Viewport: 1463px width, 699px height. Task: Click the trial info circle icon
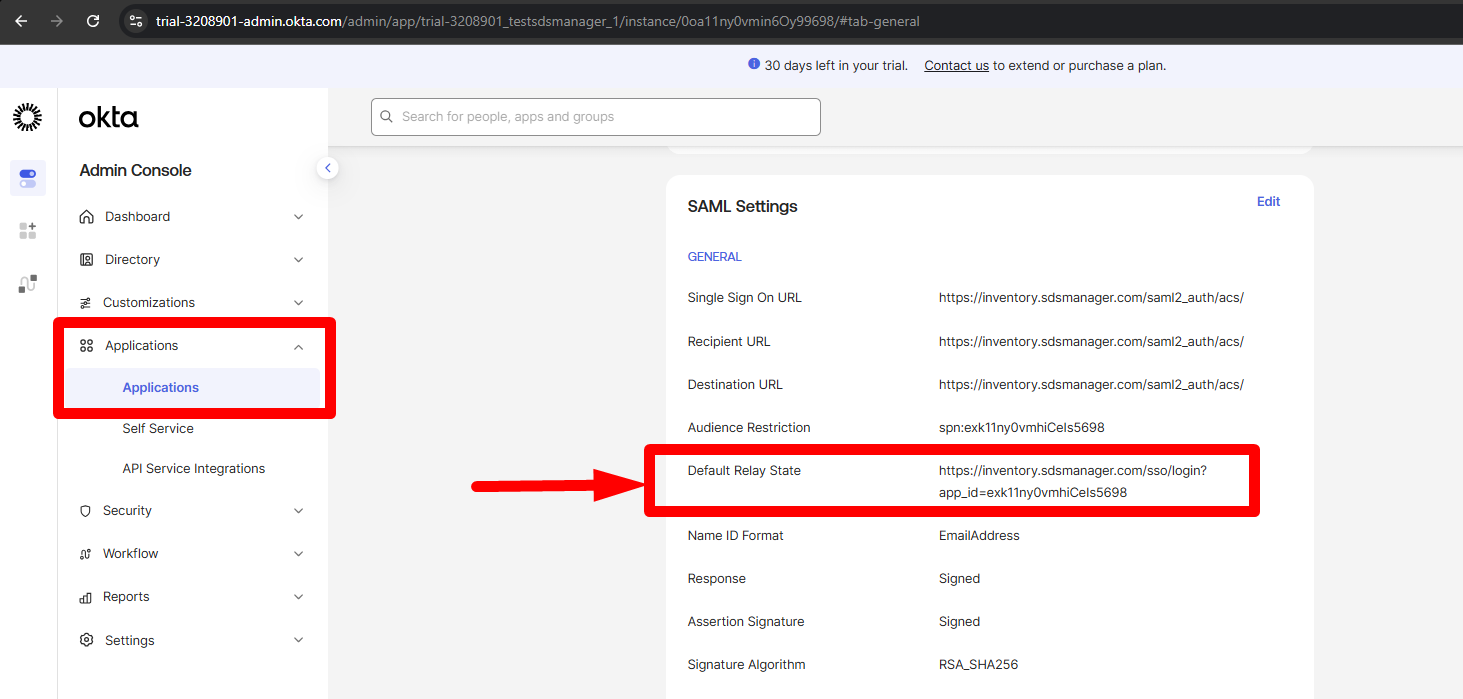point(754,65)
